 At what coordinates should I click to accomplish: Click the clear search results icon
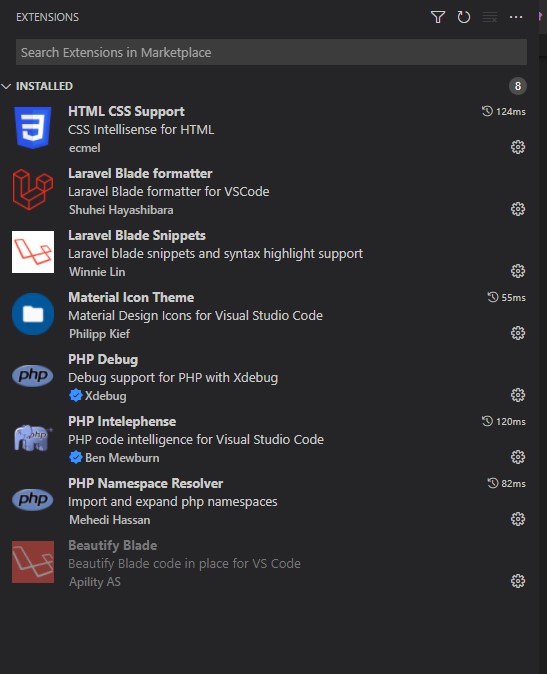(x=490, y=17)
